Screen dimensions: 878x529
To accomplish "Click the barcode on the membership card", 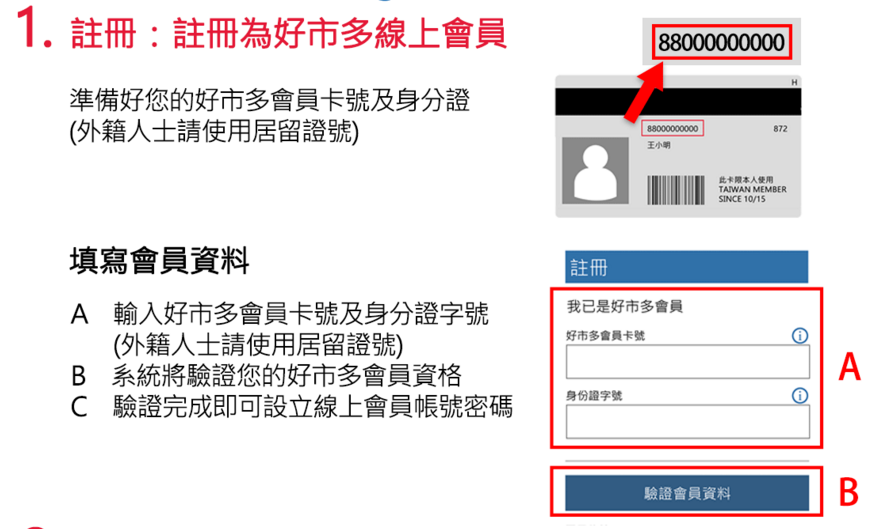I will (676, 190).
